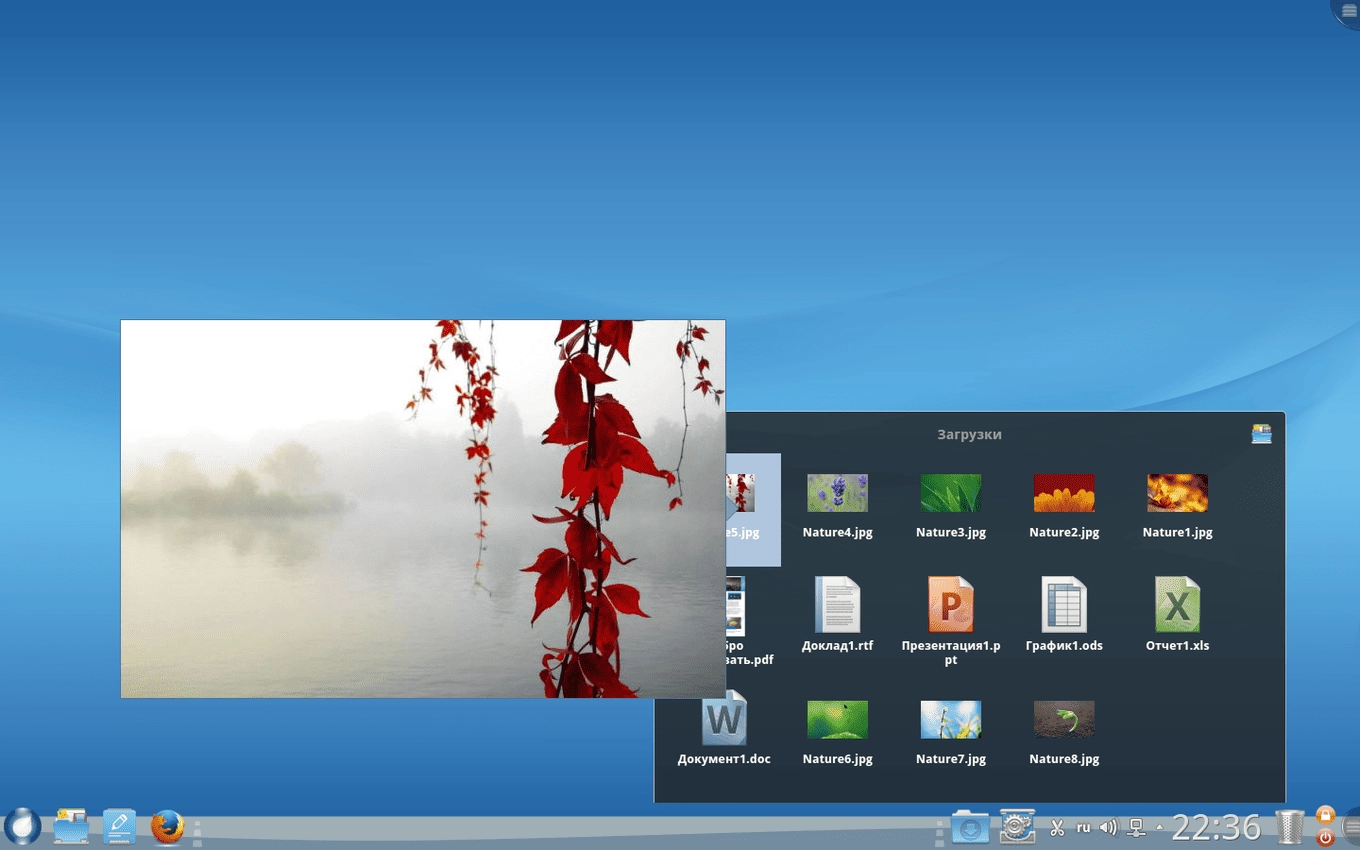The image size is (1360, 850).
Task: Select the Nature2.jpg orange flower file
Action: (x=1064, y=506)
